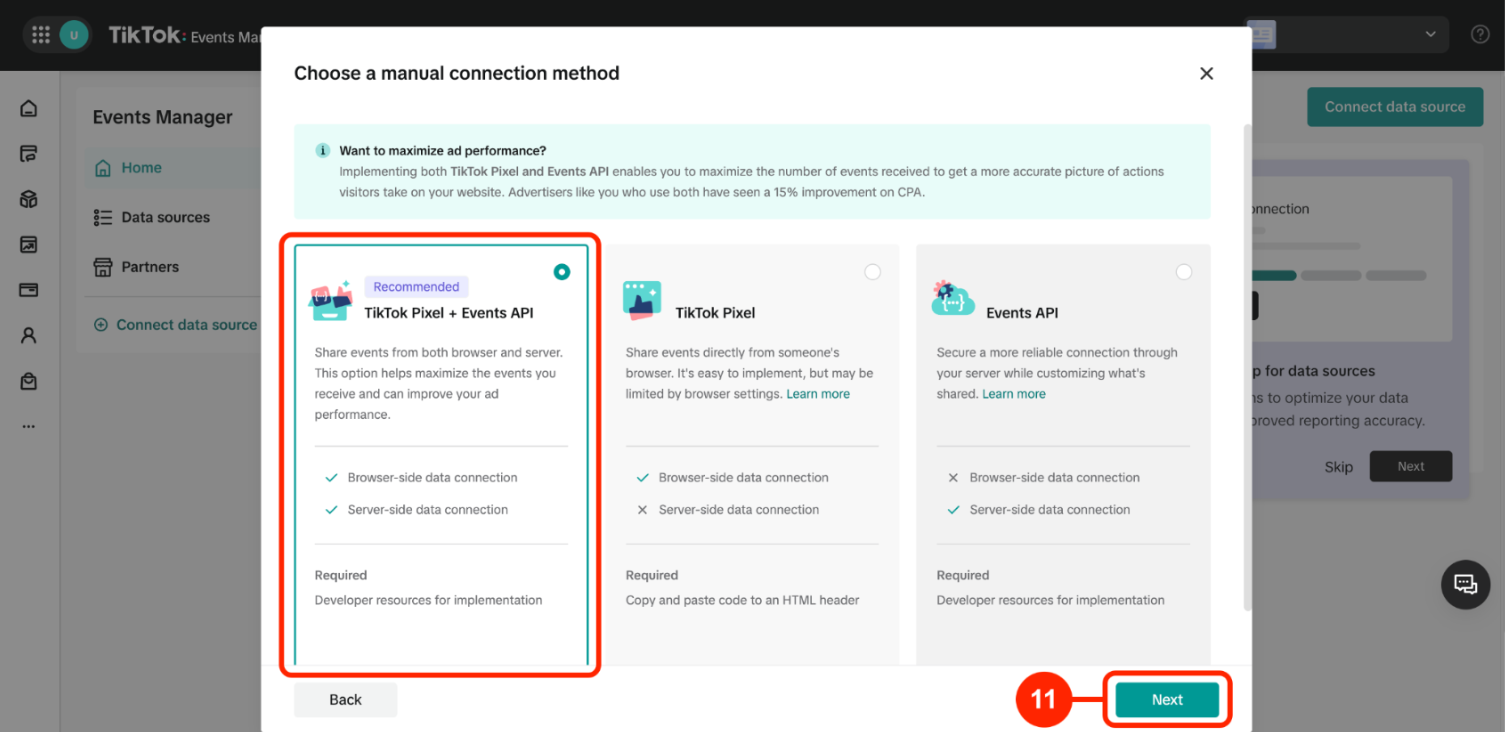Image resolution: width=1505 pixels, height=732 pixels.
Task: Click the TikTok logo in the top bar
Action: click(146, 35)
